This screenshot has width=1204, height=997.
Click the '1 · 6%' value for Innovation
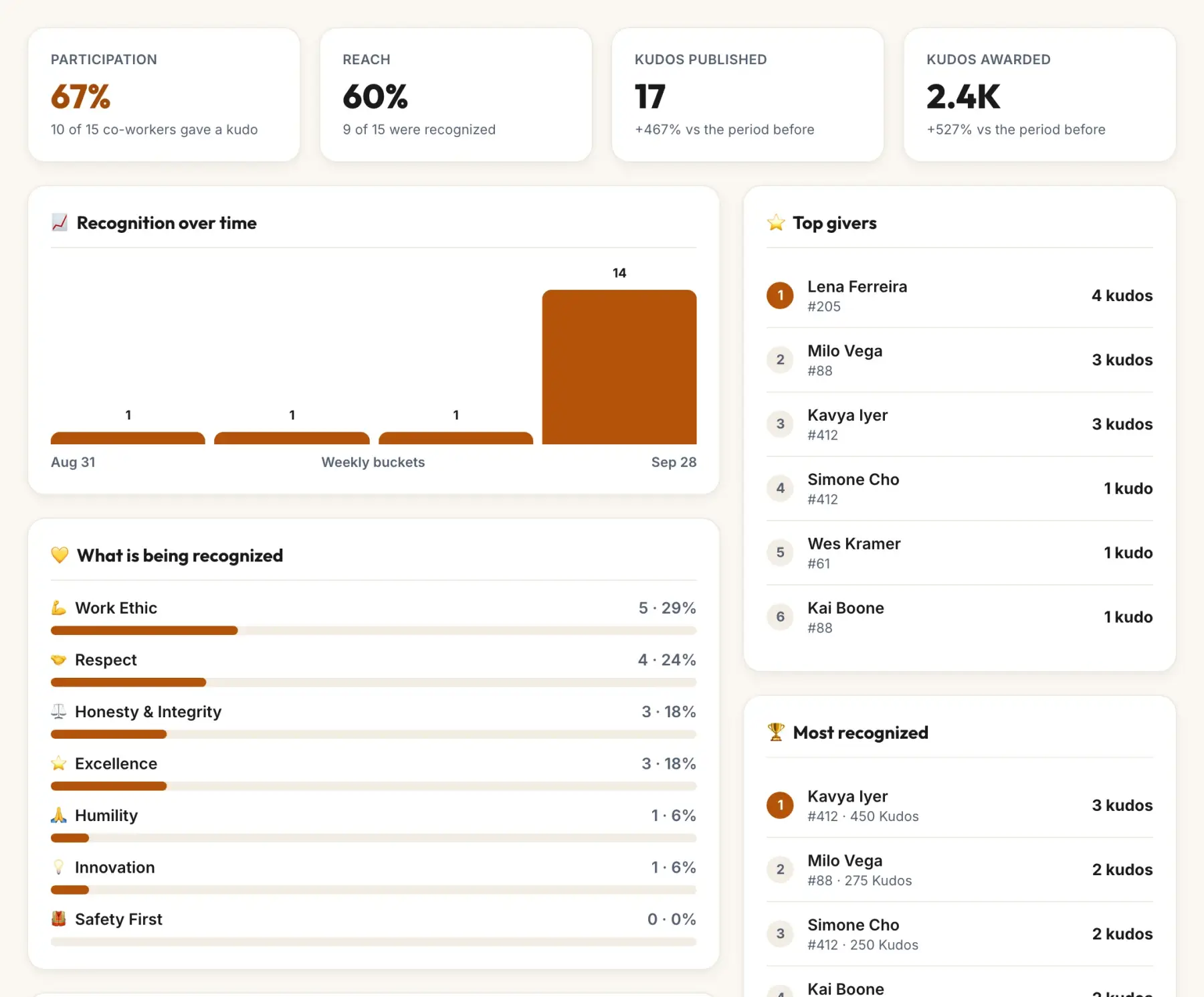tap(674, 867)
